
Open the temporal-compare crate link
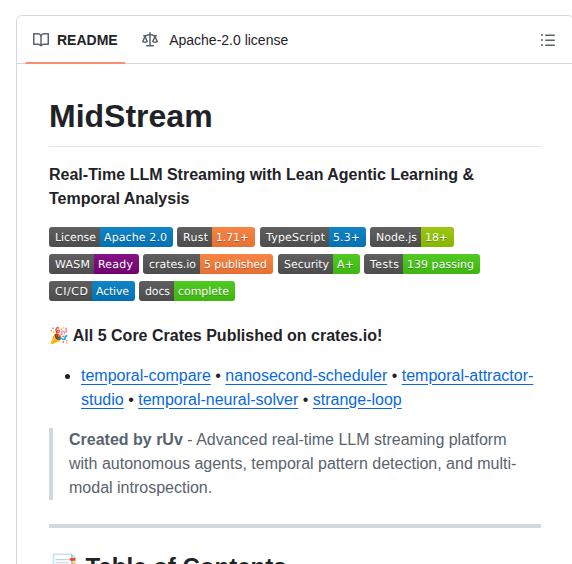pyautogui.click(x=146, y=375)
